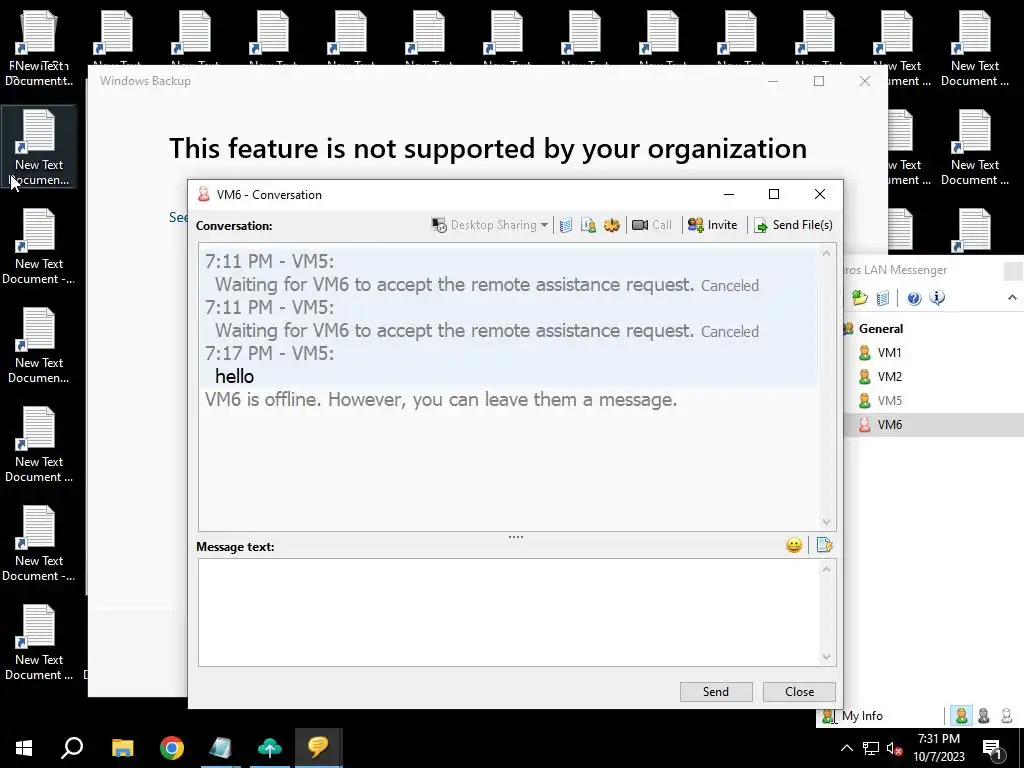Click the user info icon in conversation toolbar

point(588,225)
